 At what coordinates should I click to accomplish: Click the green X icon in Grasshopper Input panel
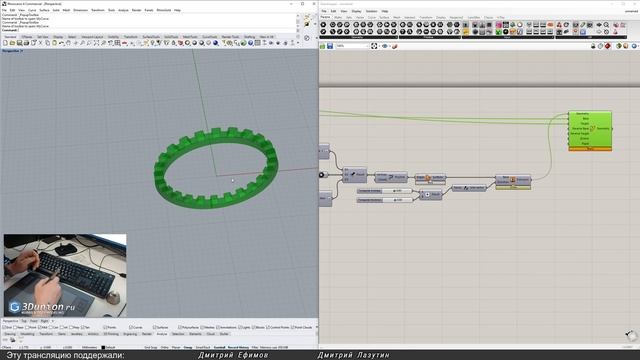(498, 32)
